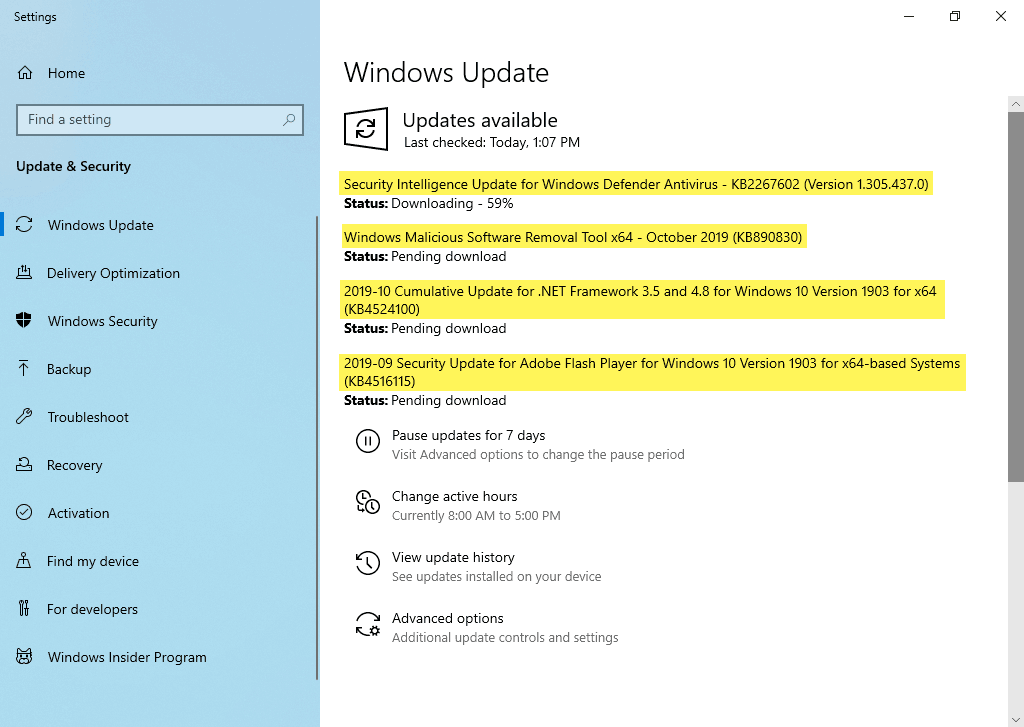
Task: Click the Activation checkmark circle icon
Action: (24, 513)
